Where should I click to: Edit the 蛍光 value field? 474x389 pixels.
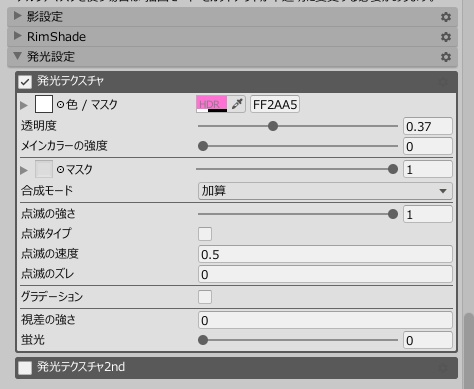click(x=428, y=340)
